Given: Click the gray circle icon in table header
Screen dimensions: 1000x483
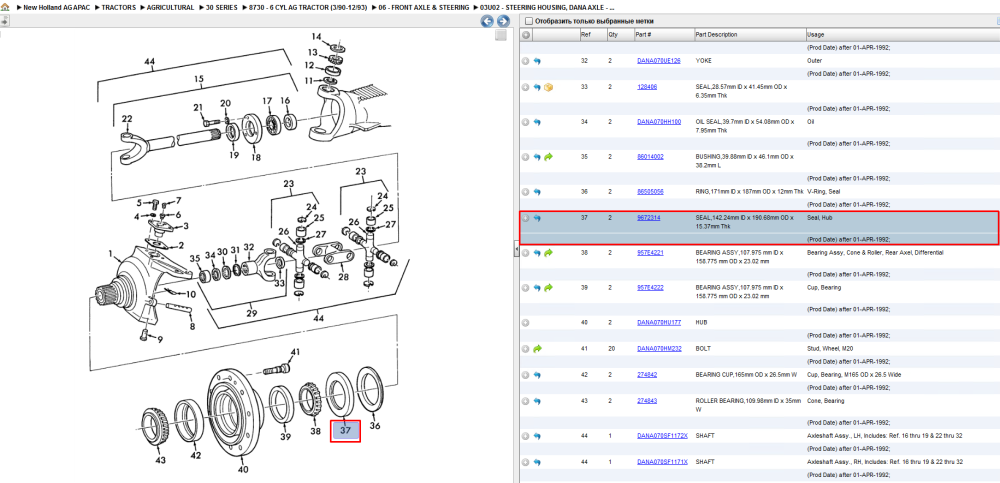Looking at the screenshot, I should pos(526,34).
